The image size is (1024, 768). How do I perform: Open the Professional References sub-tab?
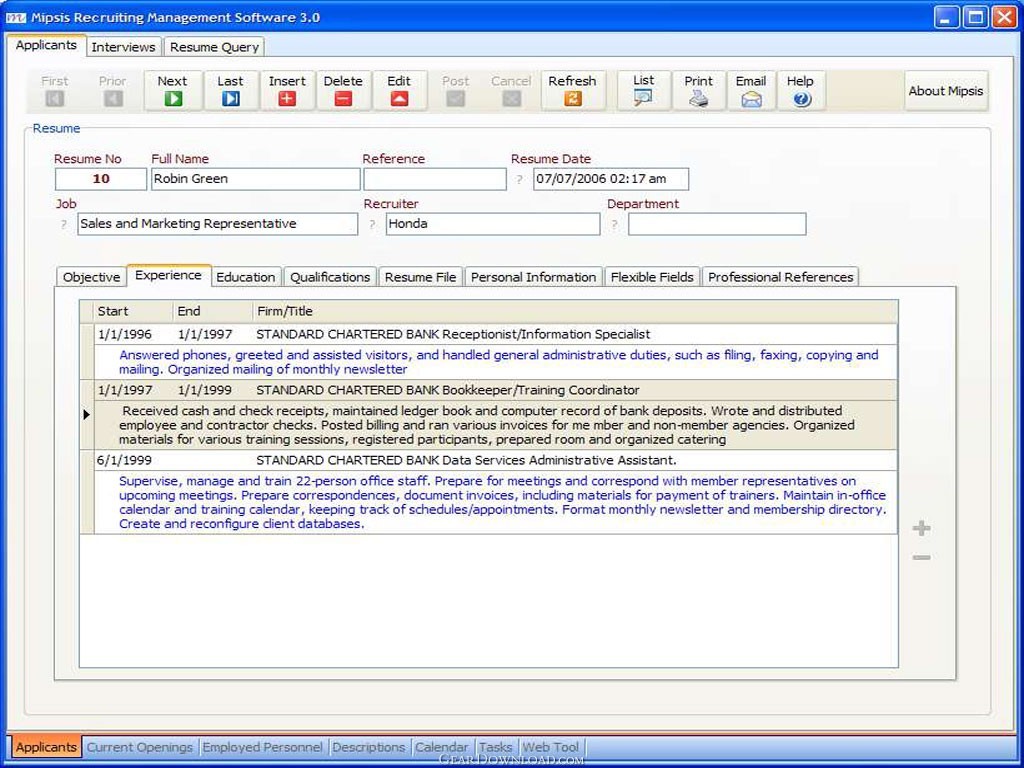pos(780,277)
